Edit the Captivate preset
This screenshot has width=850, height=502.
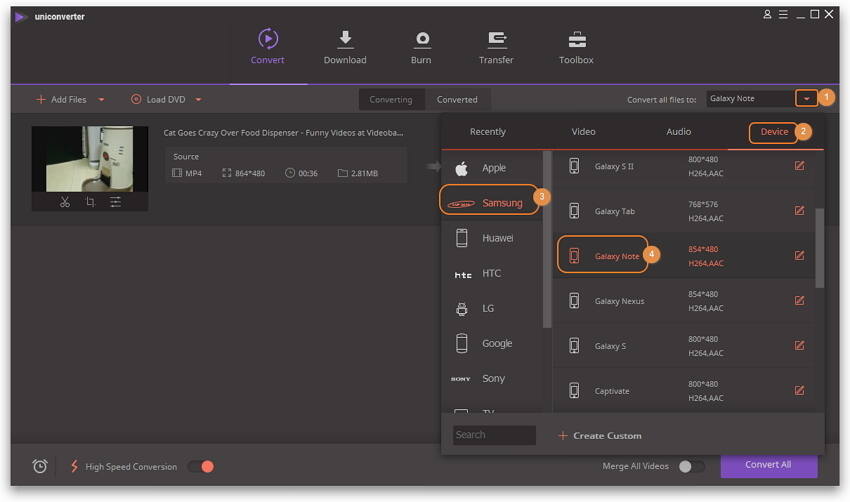(799, 390)
